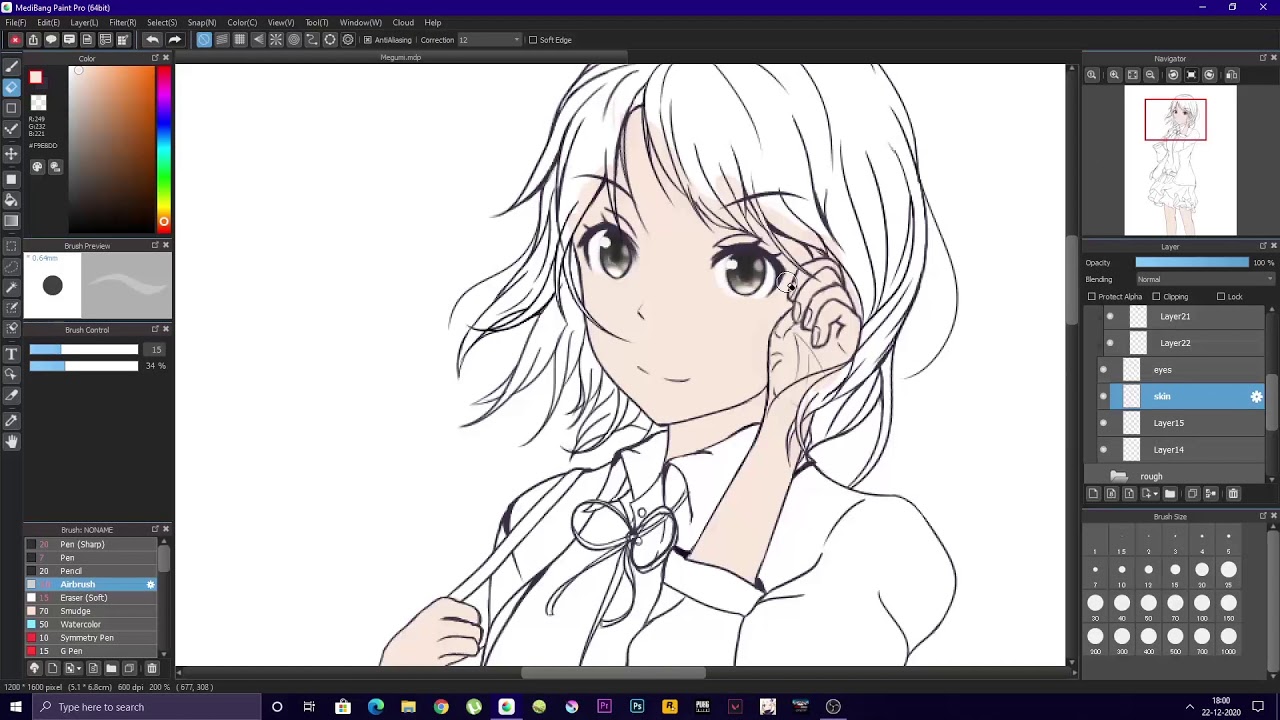The image size is (1280, 720).
Task: Hide the skin layer
Action: pos(1104,397)
